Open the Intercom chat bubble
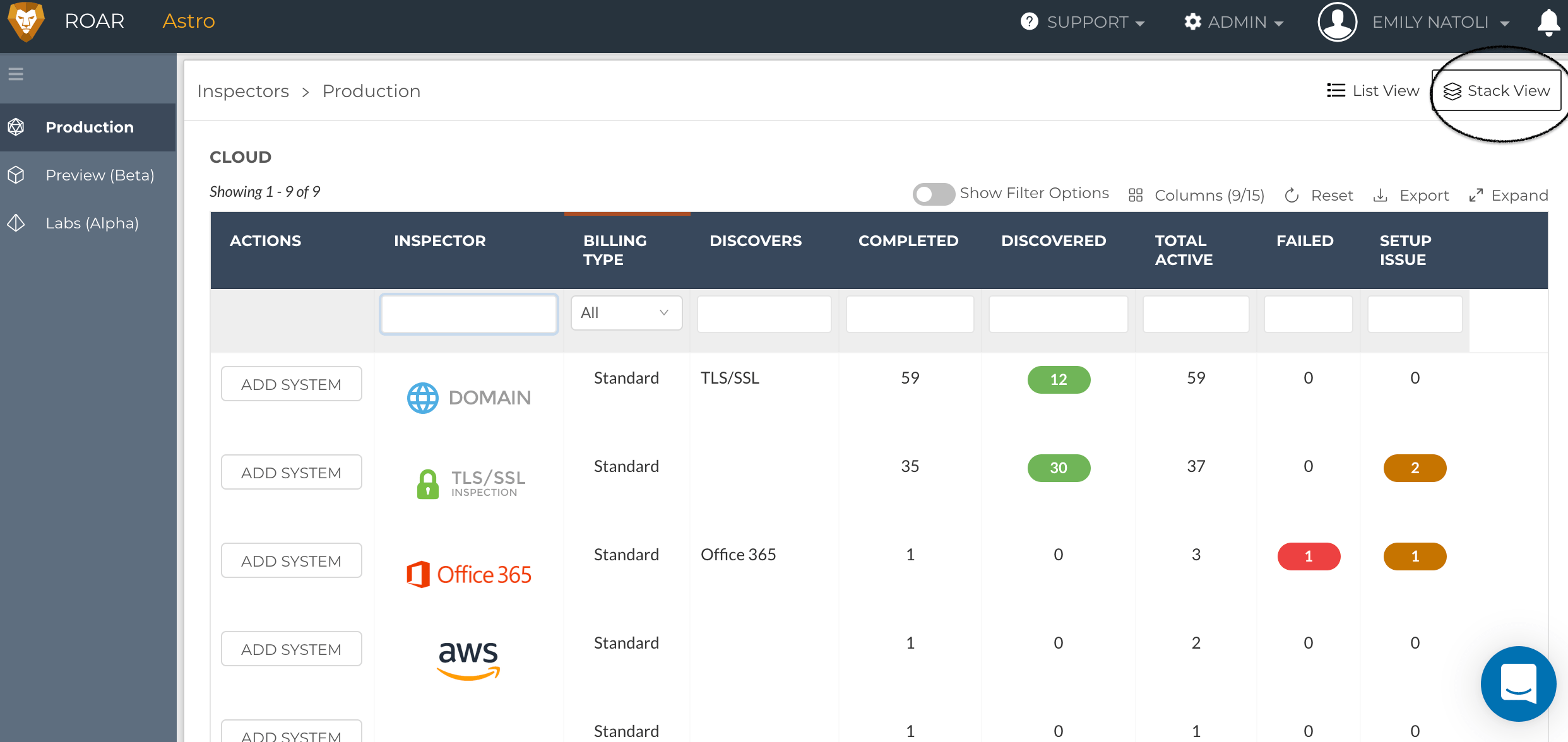Viewport: 1568px width, 742px height. tap(1518, 684)
